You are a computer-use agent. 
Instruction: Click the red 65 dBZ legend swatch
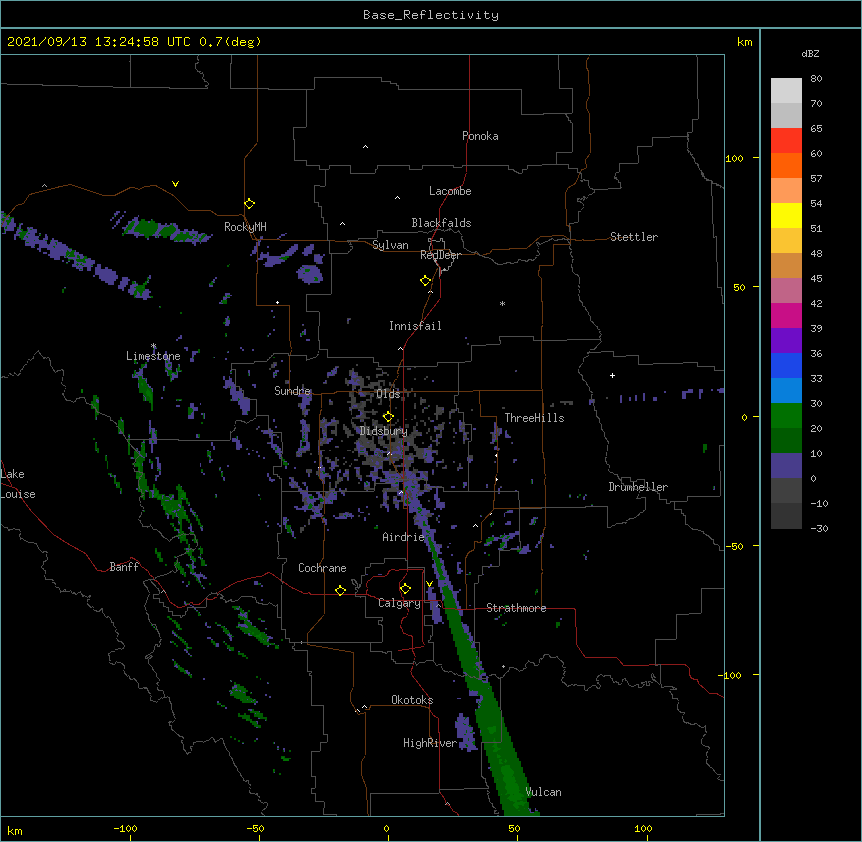click(x=786, y=141)
